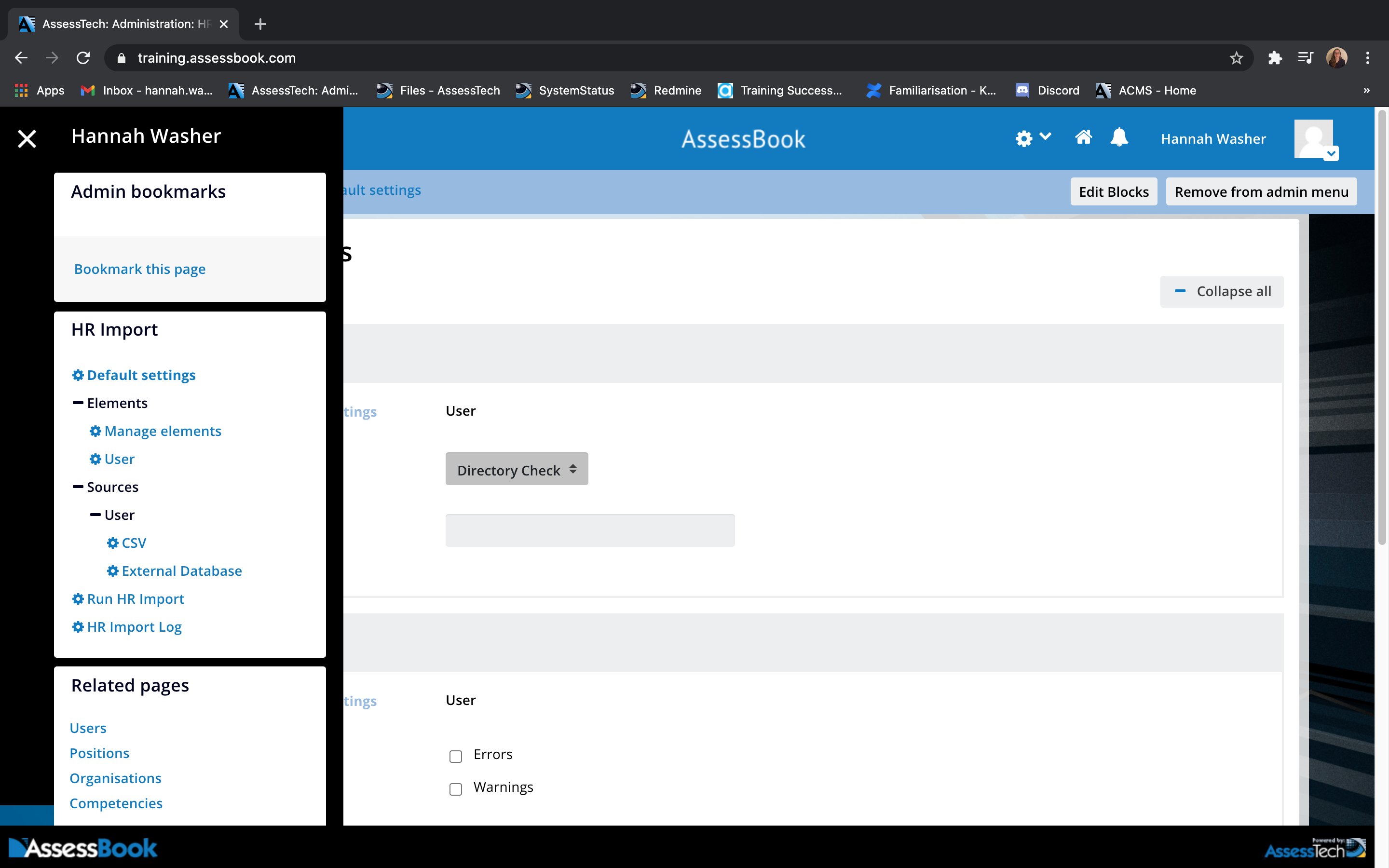Click the gear icon beside External Database

(x=112, y=571)
